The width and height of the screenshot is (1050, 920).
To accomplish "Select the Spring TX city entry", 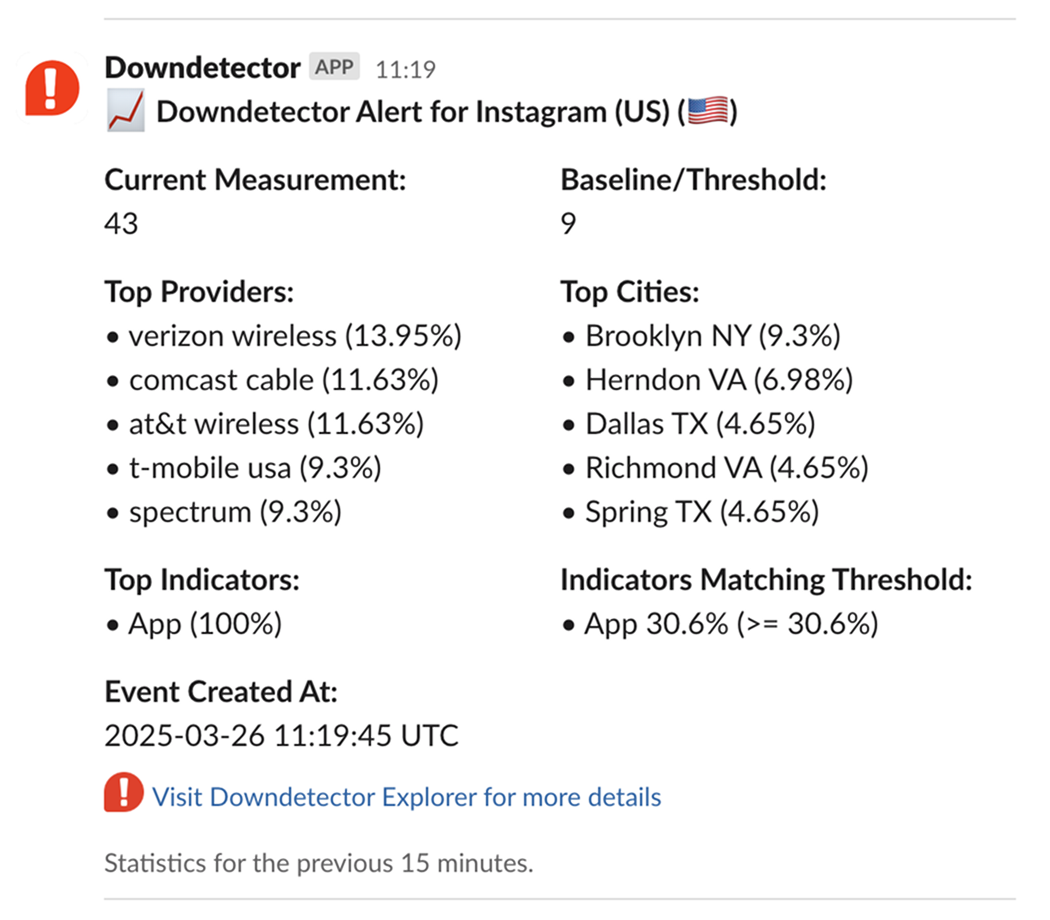I will [x=702, y=512].
